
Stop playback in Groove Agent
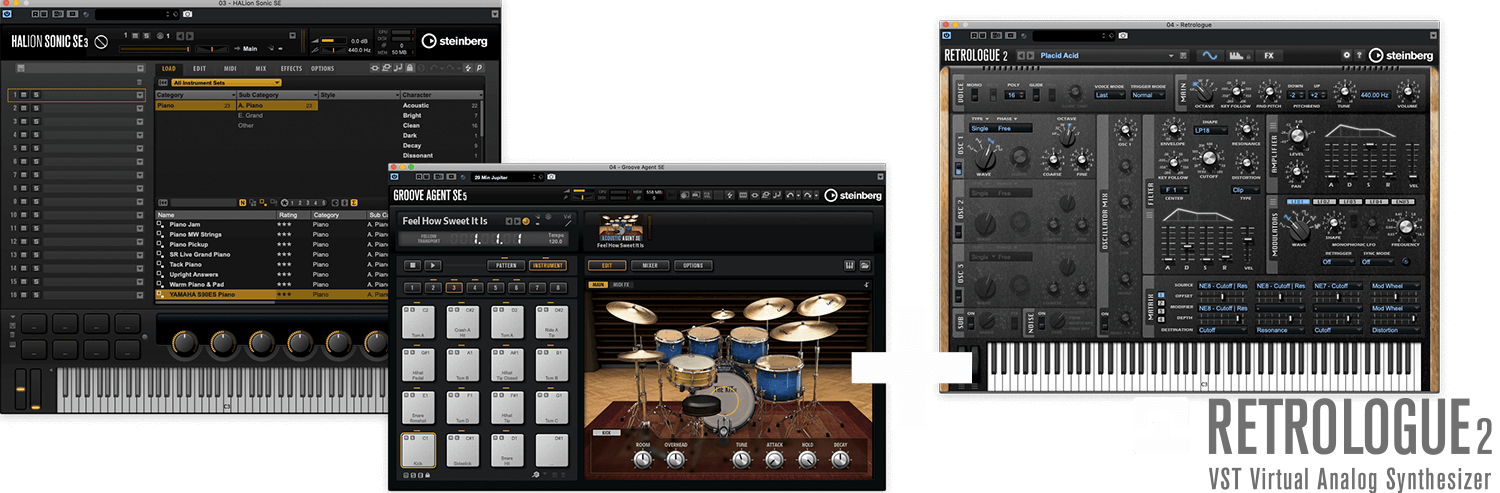(412, 265)
